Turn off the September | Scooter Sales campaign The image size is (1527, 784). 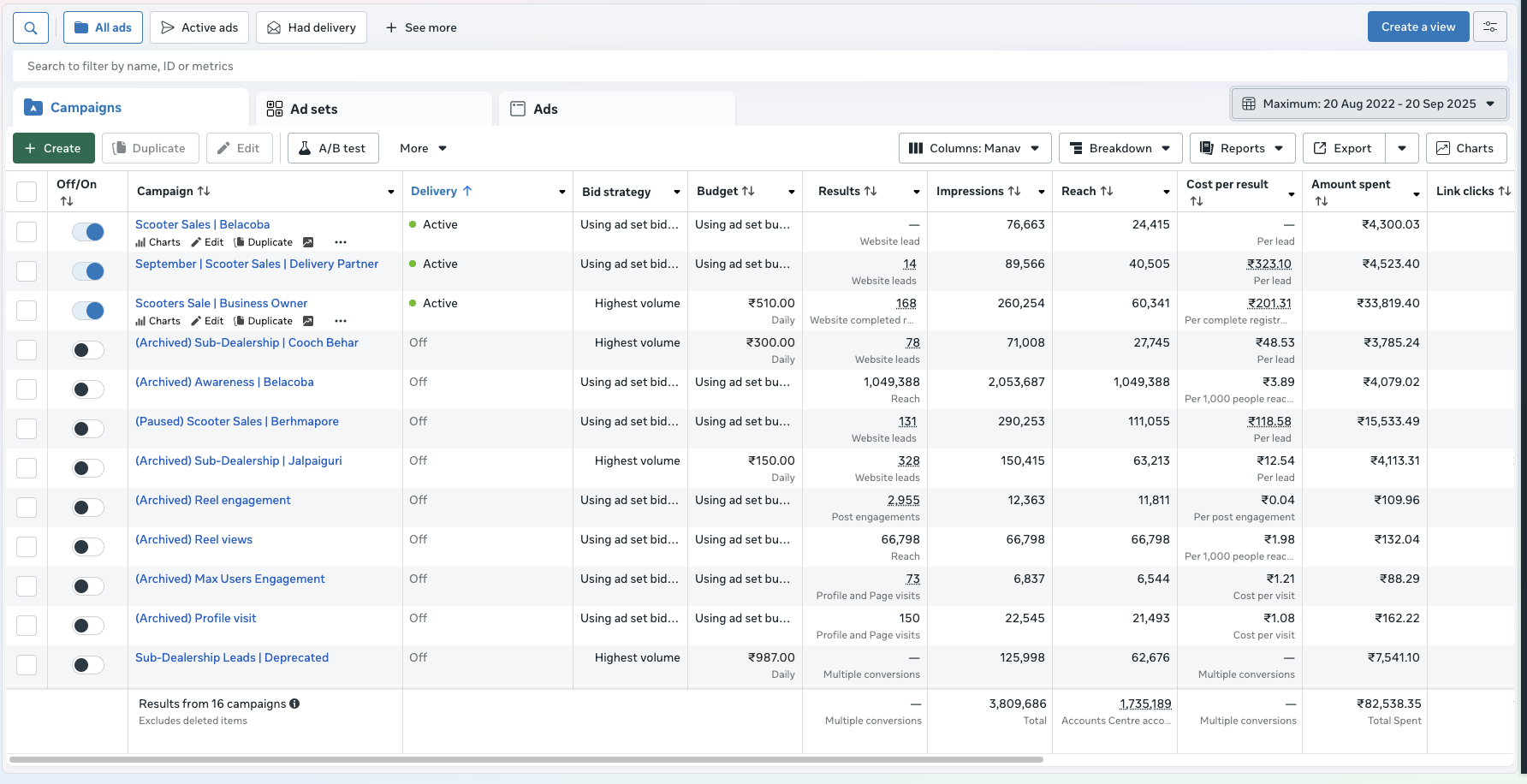(88, 270)
